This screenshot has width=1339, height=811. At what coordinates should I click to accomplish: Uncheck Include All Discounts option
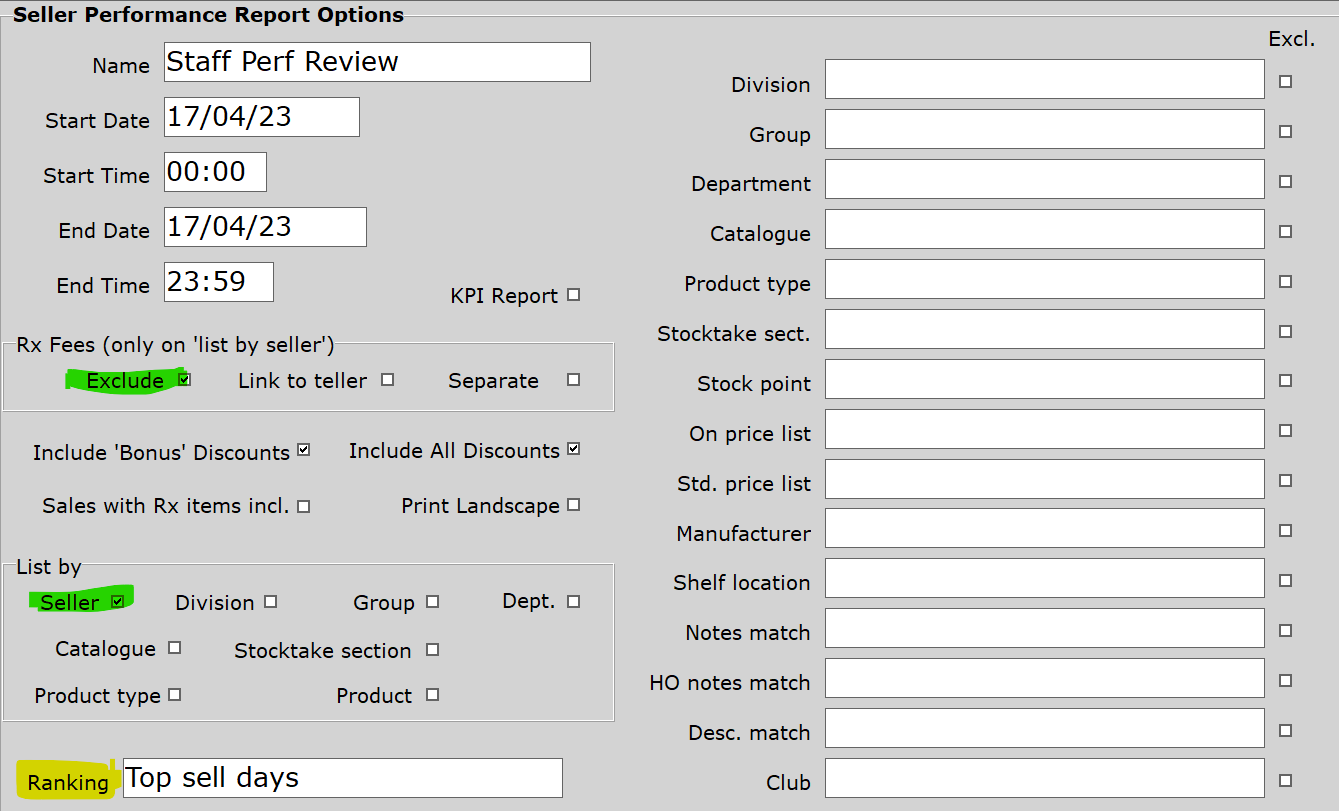573,450
